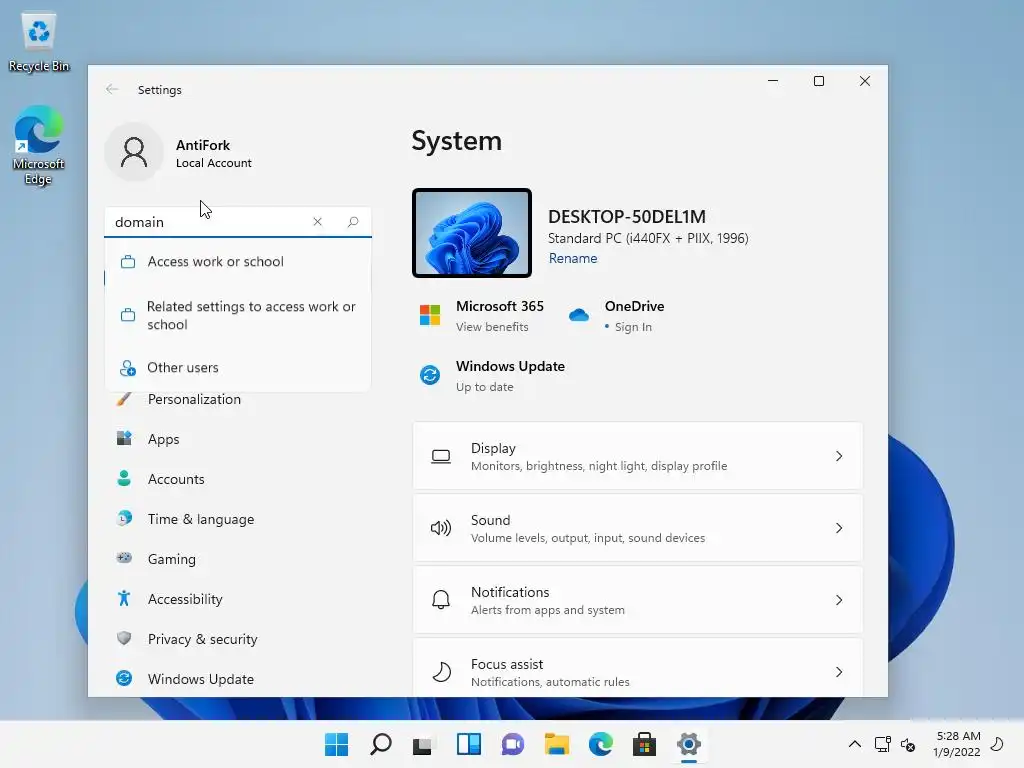Click OneDrive Sign In
The width and height of the screenshot is (1024, 768).
(633, 327)
